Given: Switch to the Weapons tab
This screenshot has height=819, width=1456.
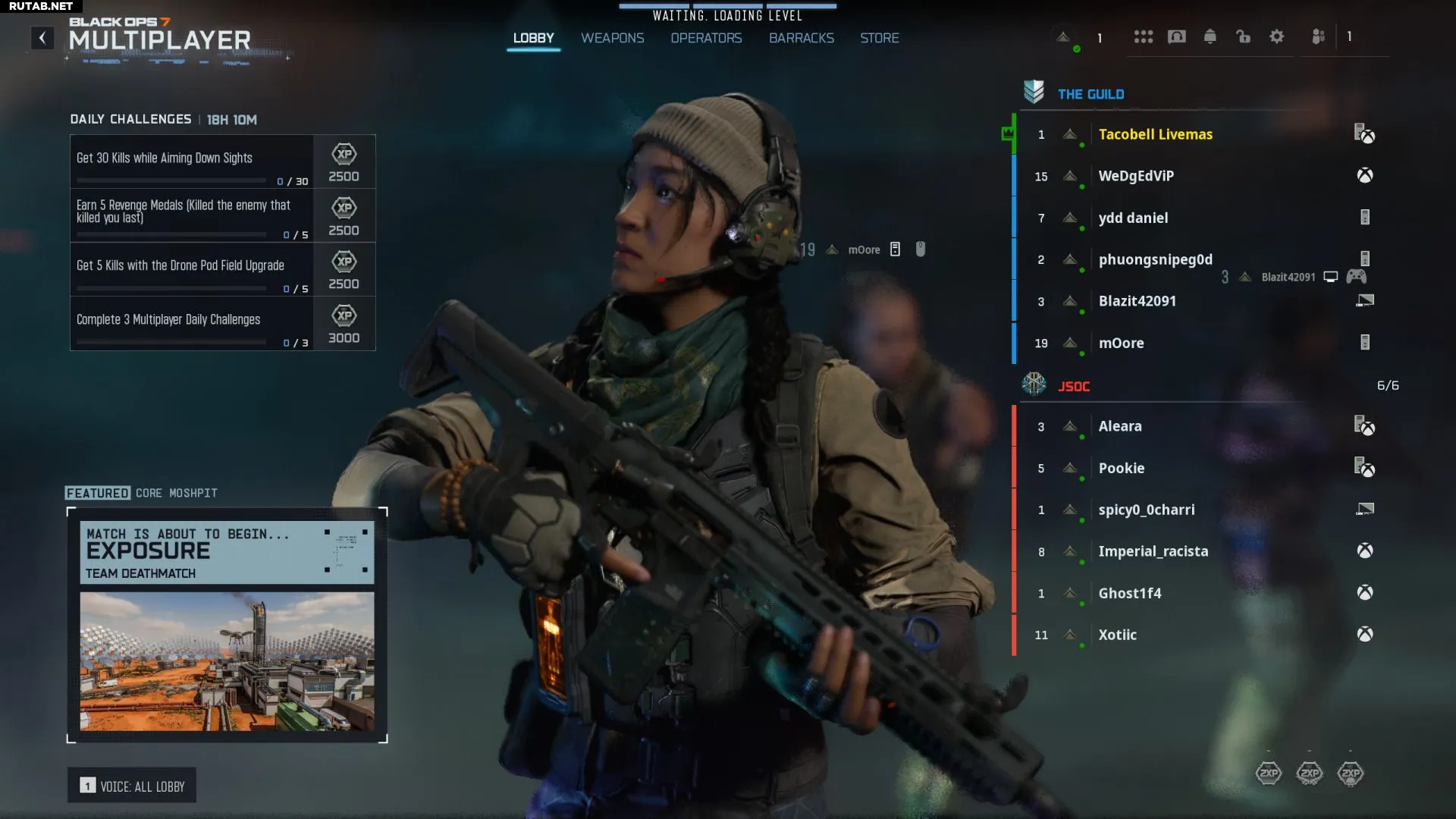Looking at the screenshot, I should (612, 38).
